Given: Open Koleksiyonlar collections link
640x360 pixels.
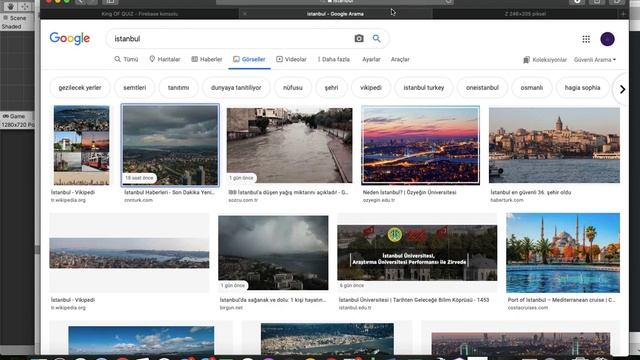Looking at the screenshot, I should (545, 60).
